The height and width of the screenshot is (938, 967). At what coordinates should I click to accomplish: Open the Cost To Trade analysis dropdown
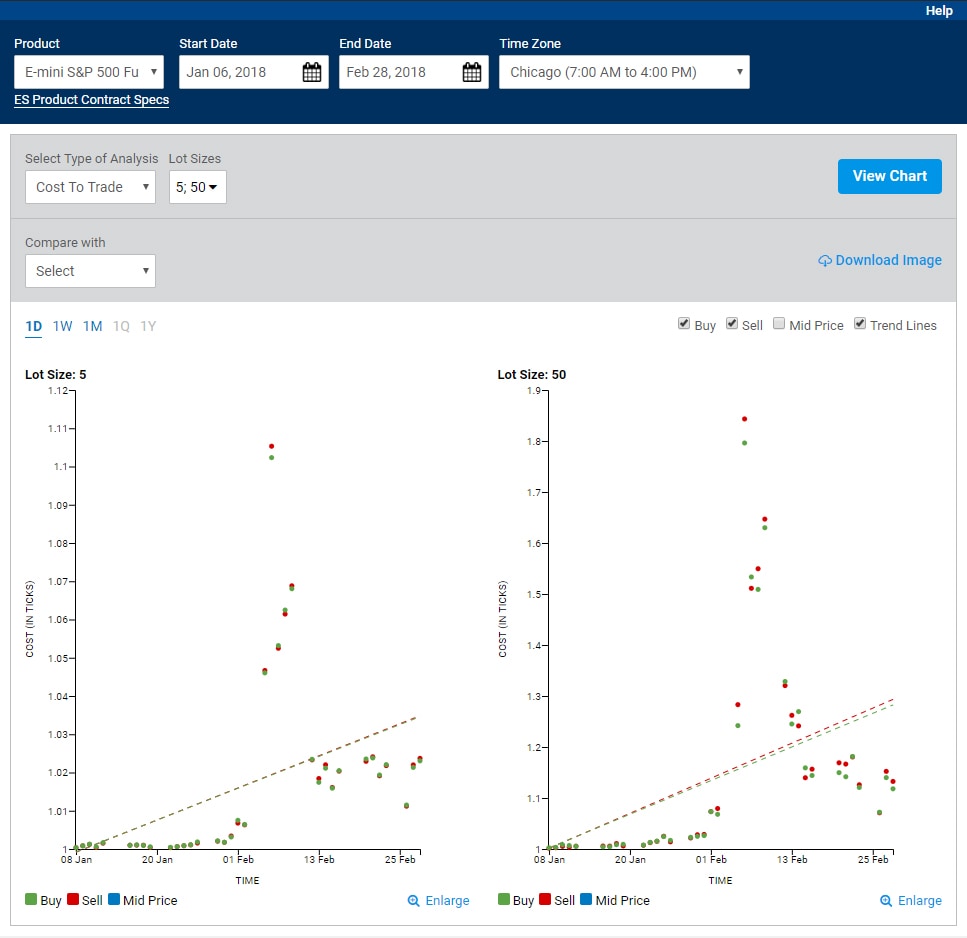(90, 187)
